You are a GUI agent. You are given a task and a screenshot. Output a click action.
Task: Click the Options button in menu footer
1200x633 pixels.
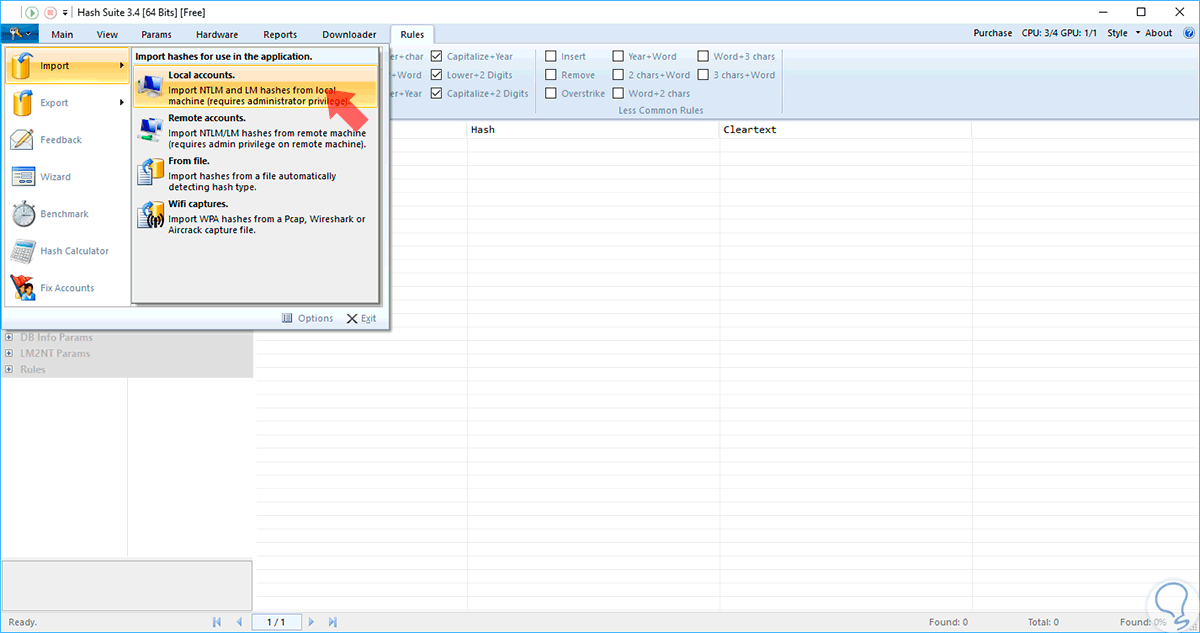click(x=307, y=318)
